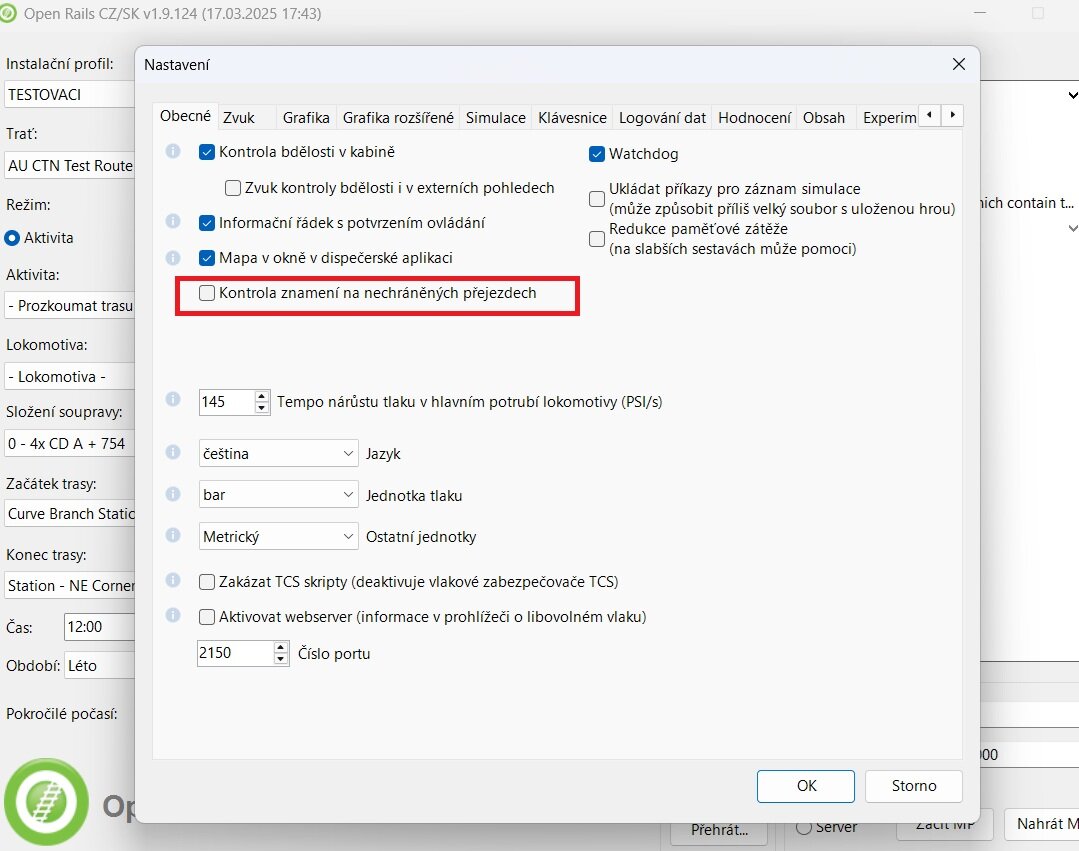Enable Kontrola znamení na nechráněných přejezdech checkbox
Viewport: 1079px width, 851px height.
(207, 293)
